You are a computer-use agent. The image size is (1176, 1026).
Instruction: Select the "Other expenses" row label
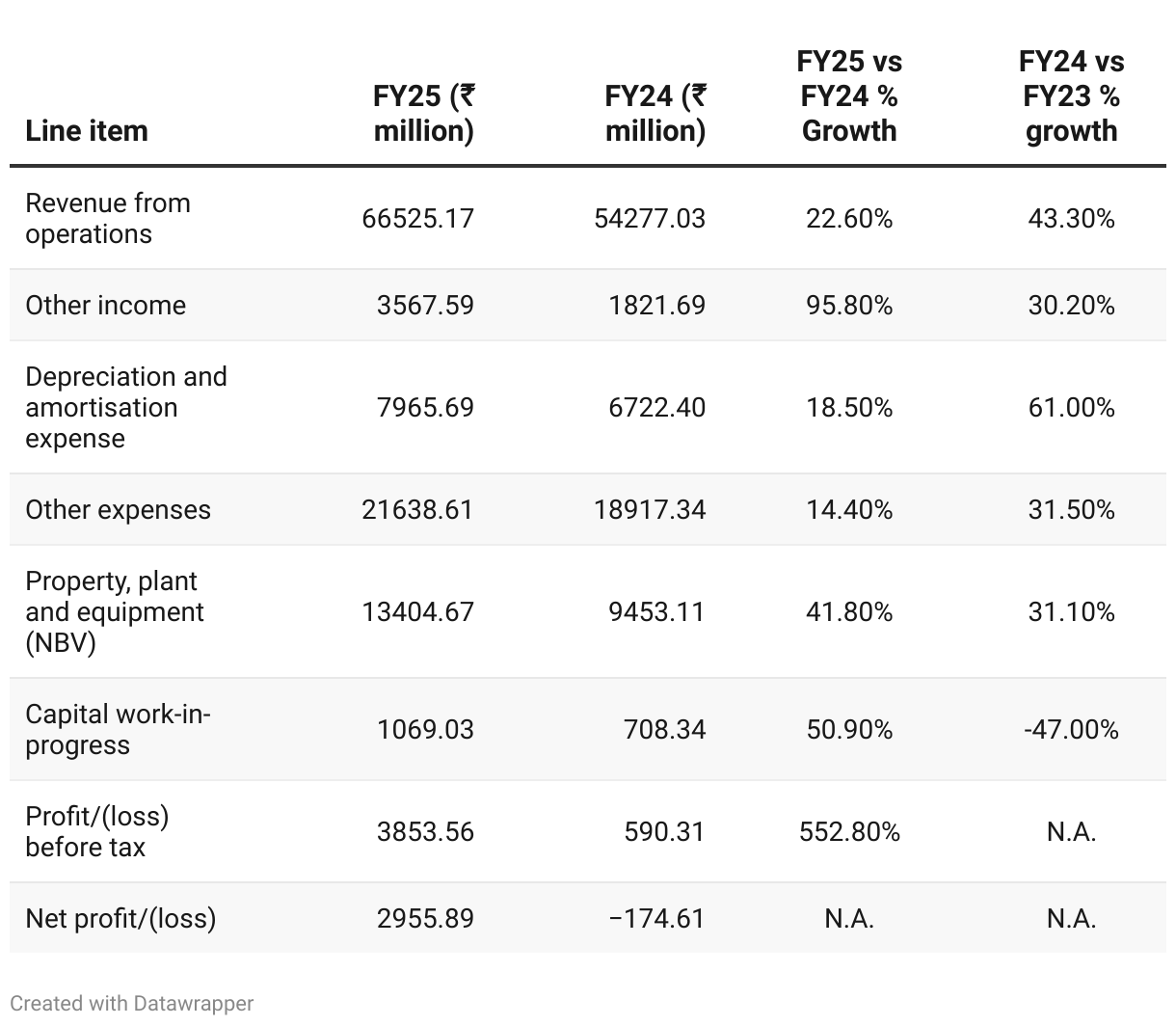point(119,510)
